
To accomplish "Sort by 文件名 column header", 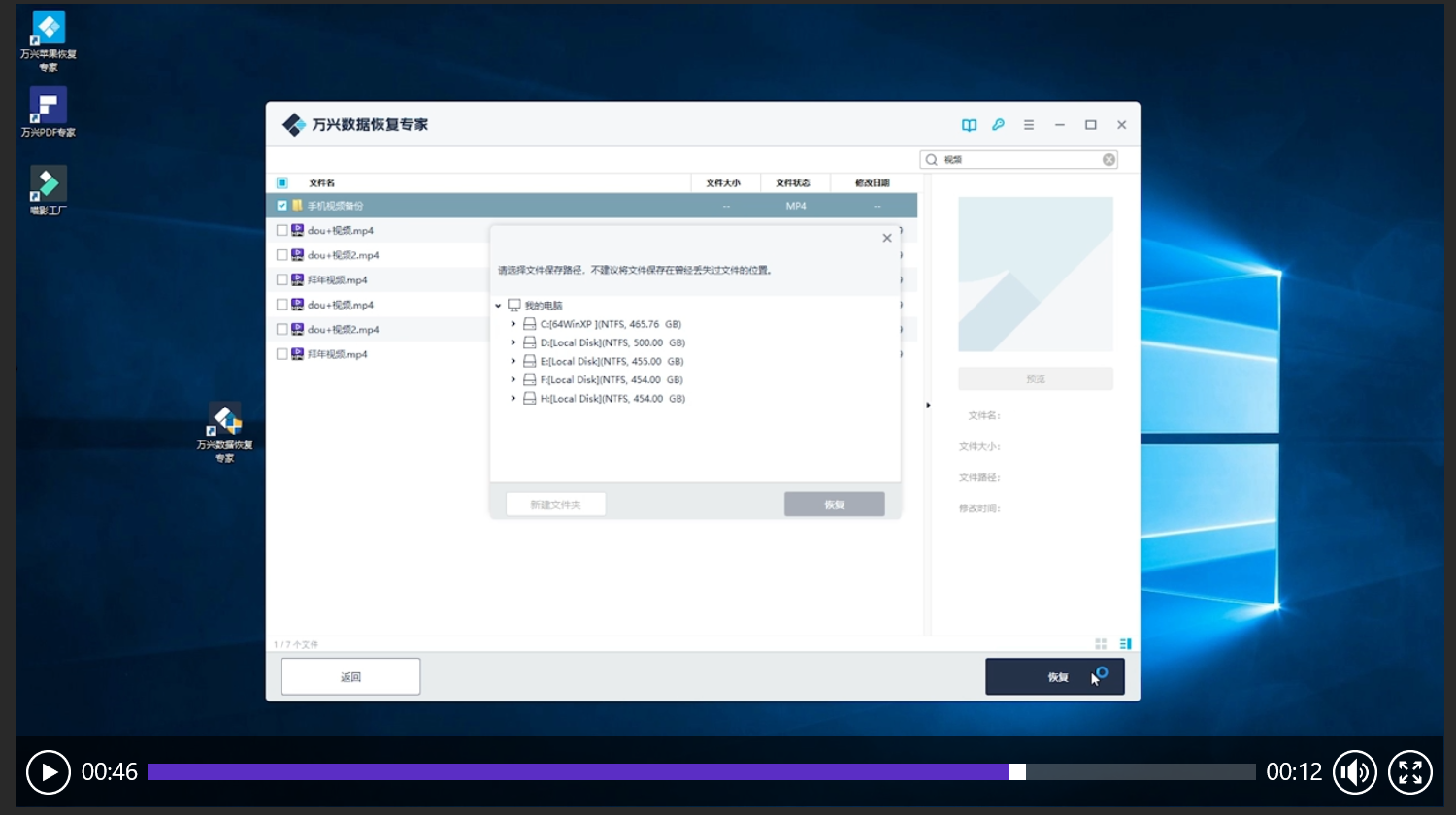I will click(x=322, y=183).
